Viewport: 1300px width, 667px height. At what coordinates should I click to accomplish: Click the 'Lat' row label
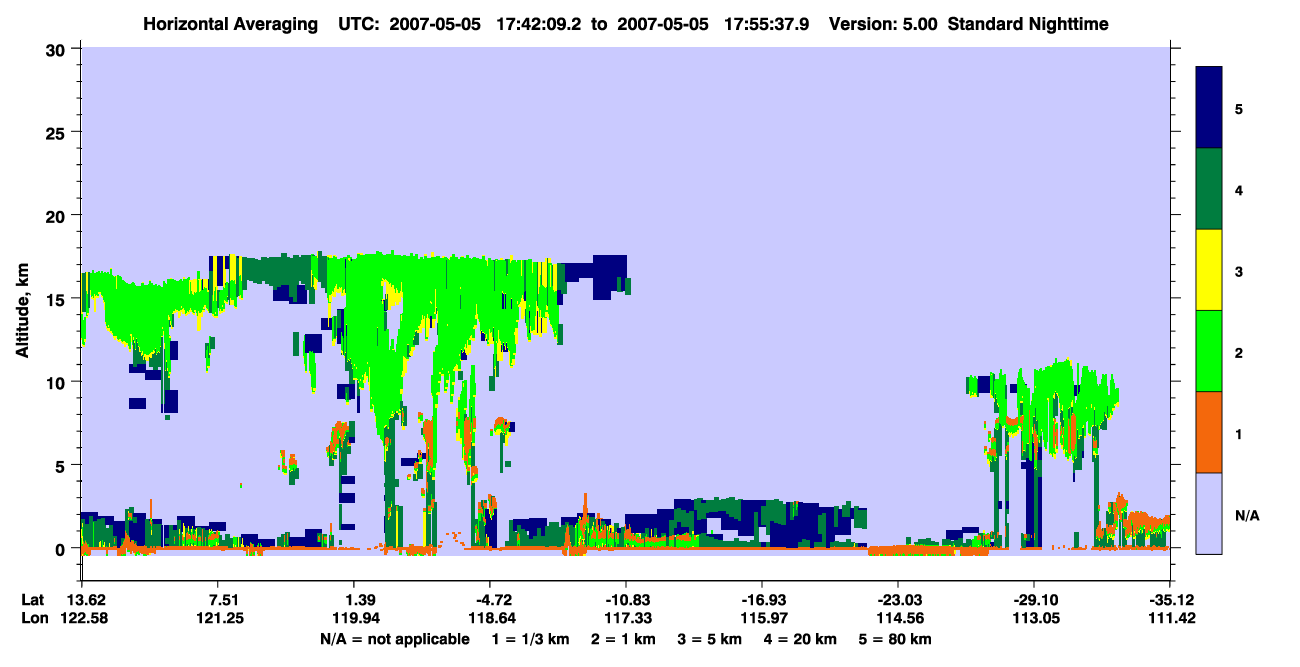32,599
